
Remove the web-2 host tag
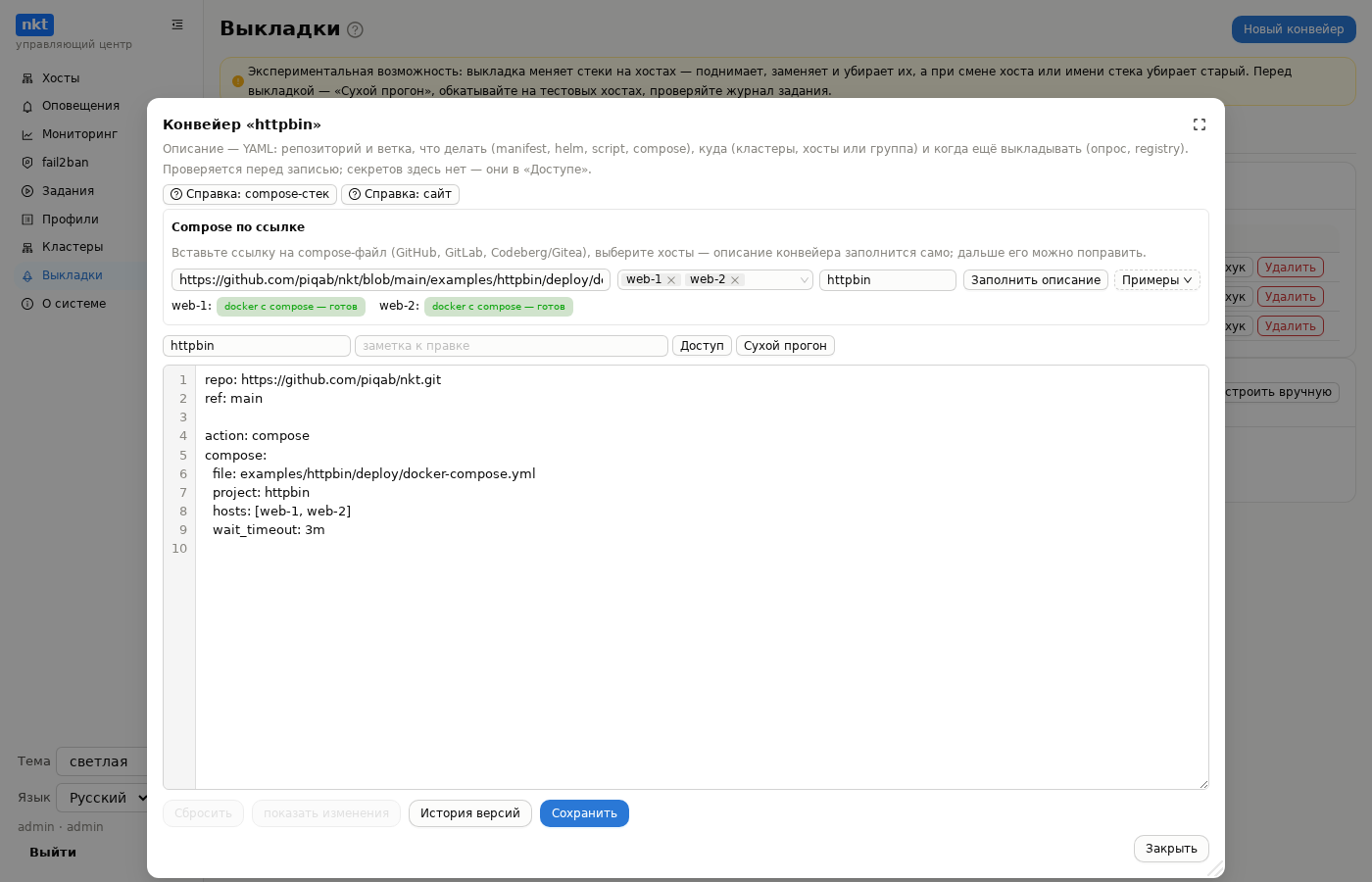[735, 280]
